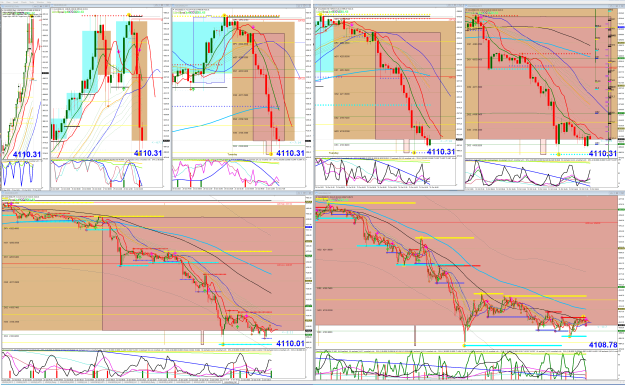Open the File menu

click(2, 2)
